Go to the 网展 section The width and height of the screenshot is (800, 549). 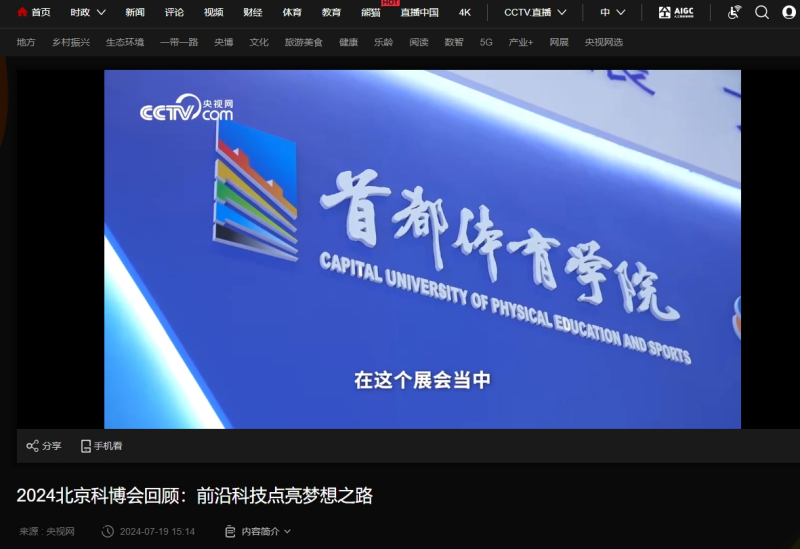(x=559, y=42)
